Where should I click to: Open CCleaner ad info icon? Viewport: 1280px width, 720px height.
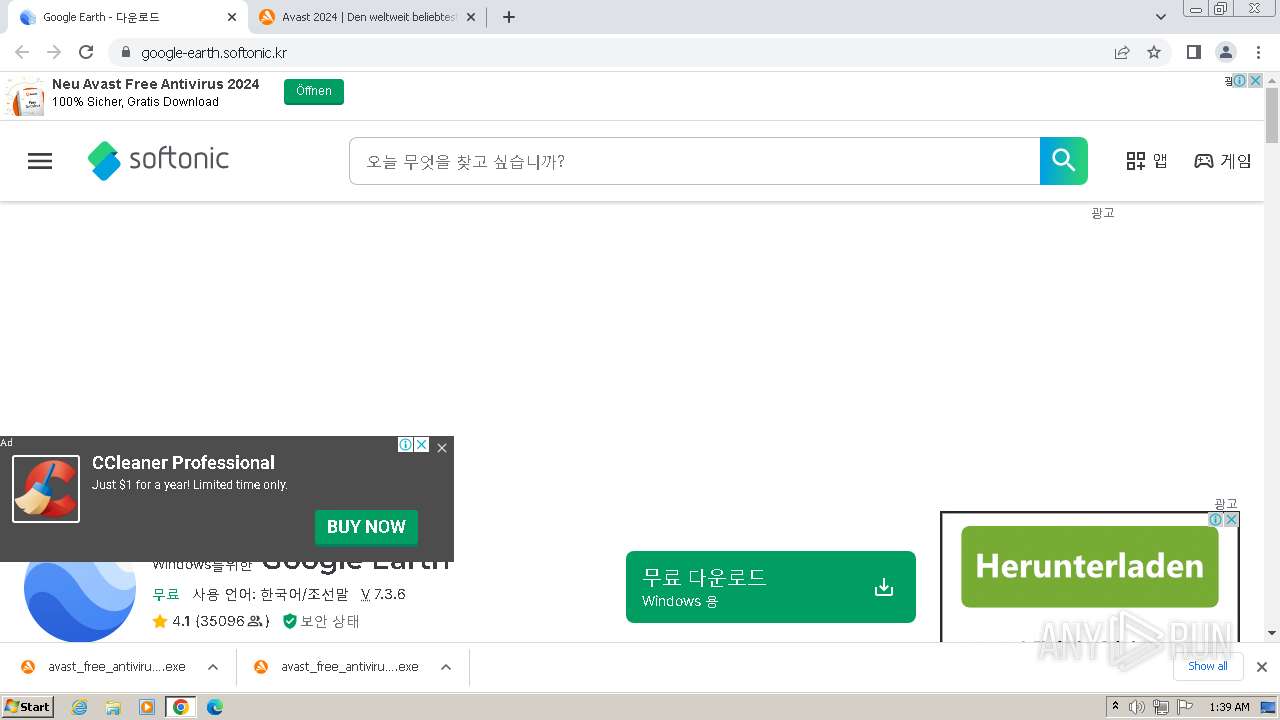[x=406, y=445]
